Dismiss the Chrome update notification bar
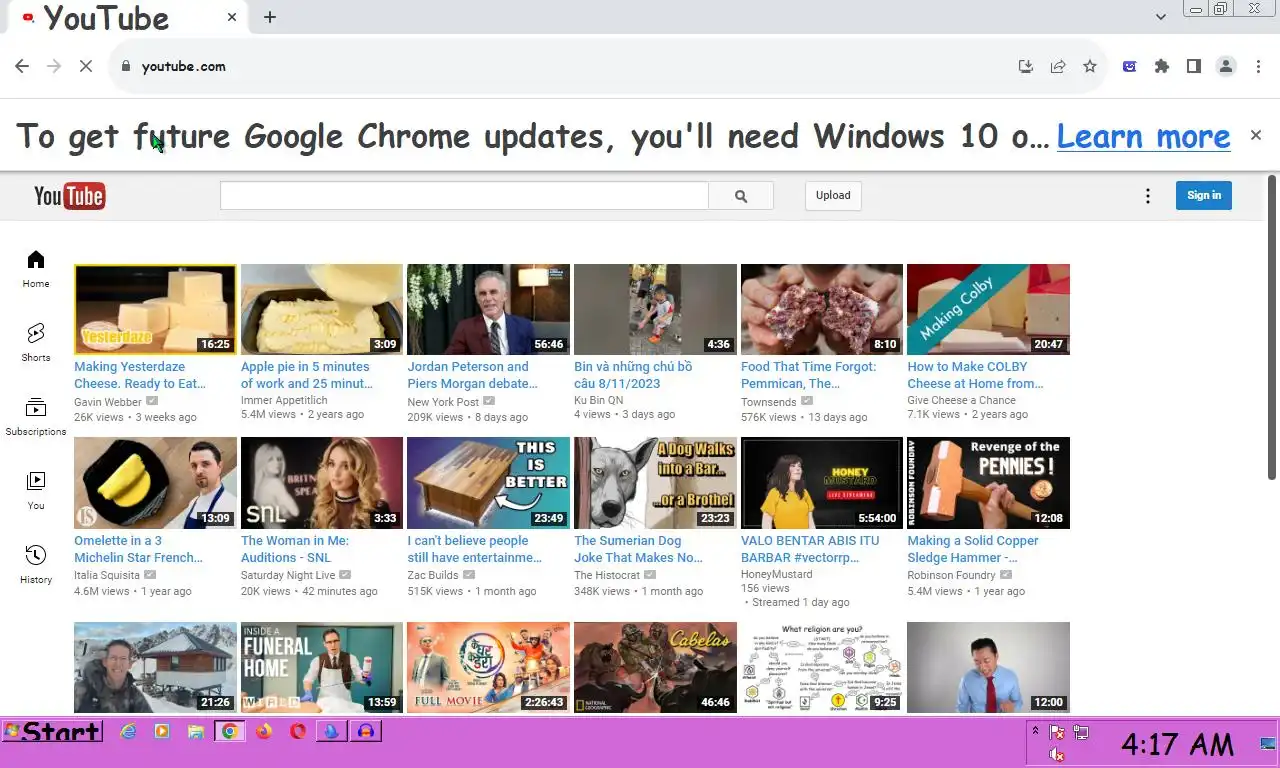The height and width of the screenshot is (768, 1280). [x=1256, y=135]
